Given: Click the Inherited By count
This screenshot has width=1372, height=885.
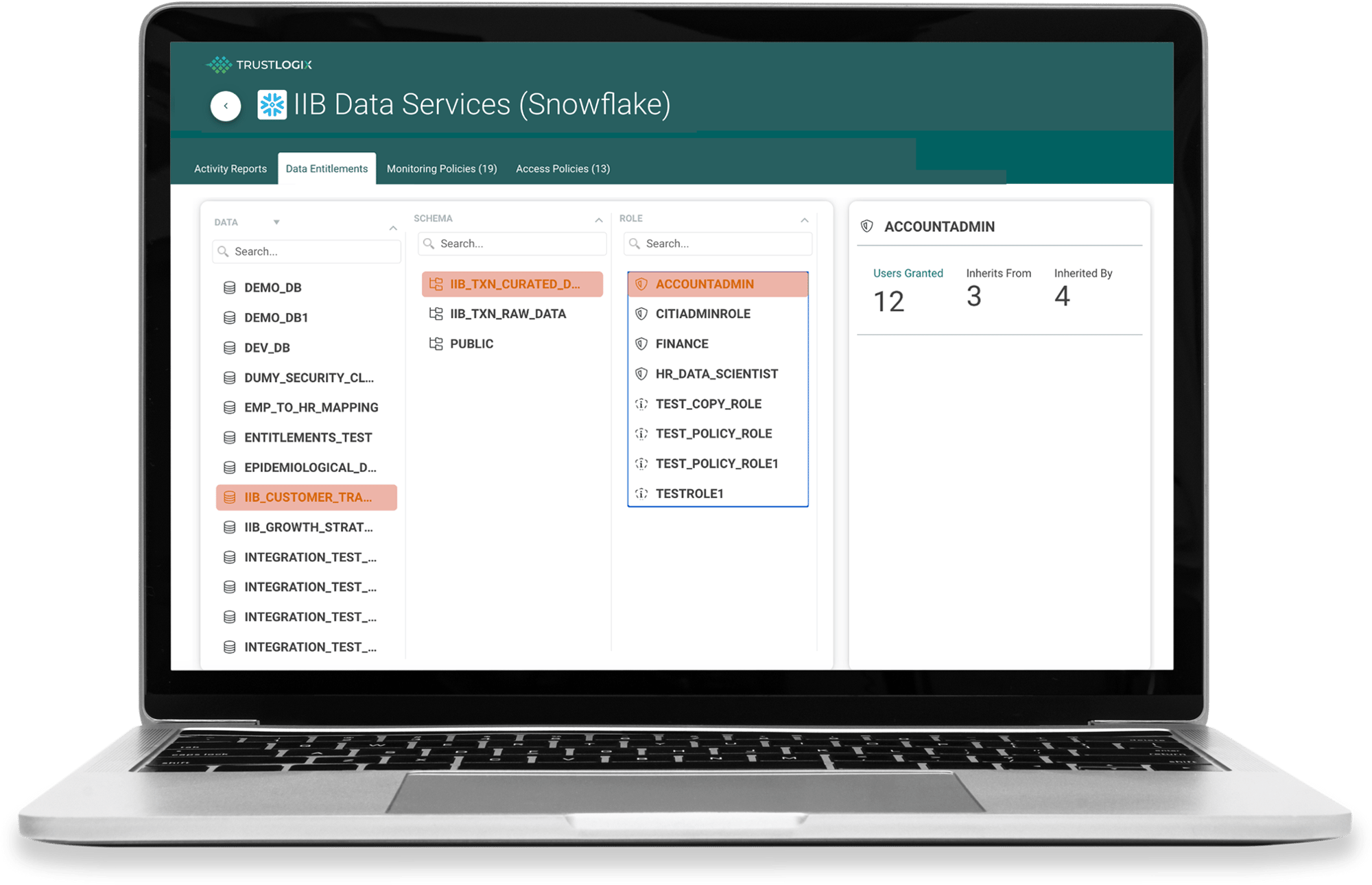Looking at the screenshot, I should point(1062,297).
